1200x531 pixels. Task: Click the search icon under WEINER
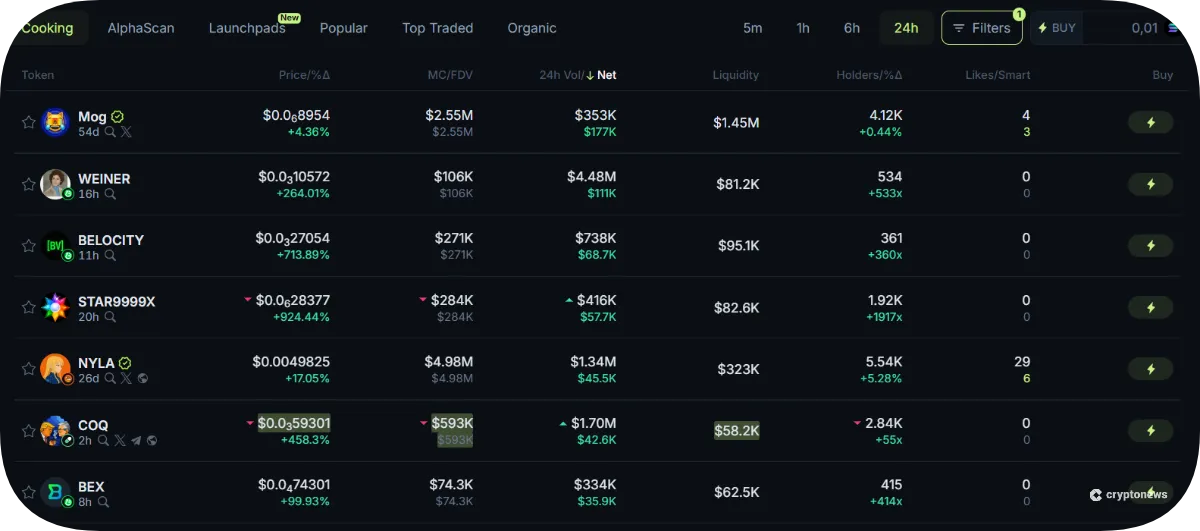(x=110, y=194)
